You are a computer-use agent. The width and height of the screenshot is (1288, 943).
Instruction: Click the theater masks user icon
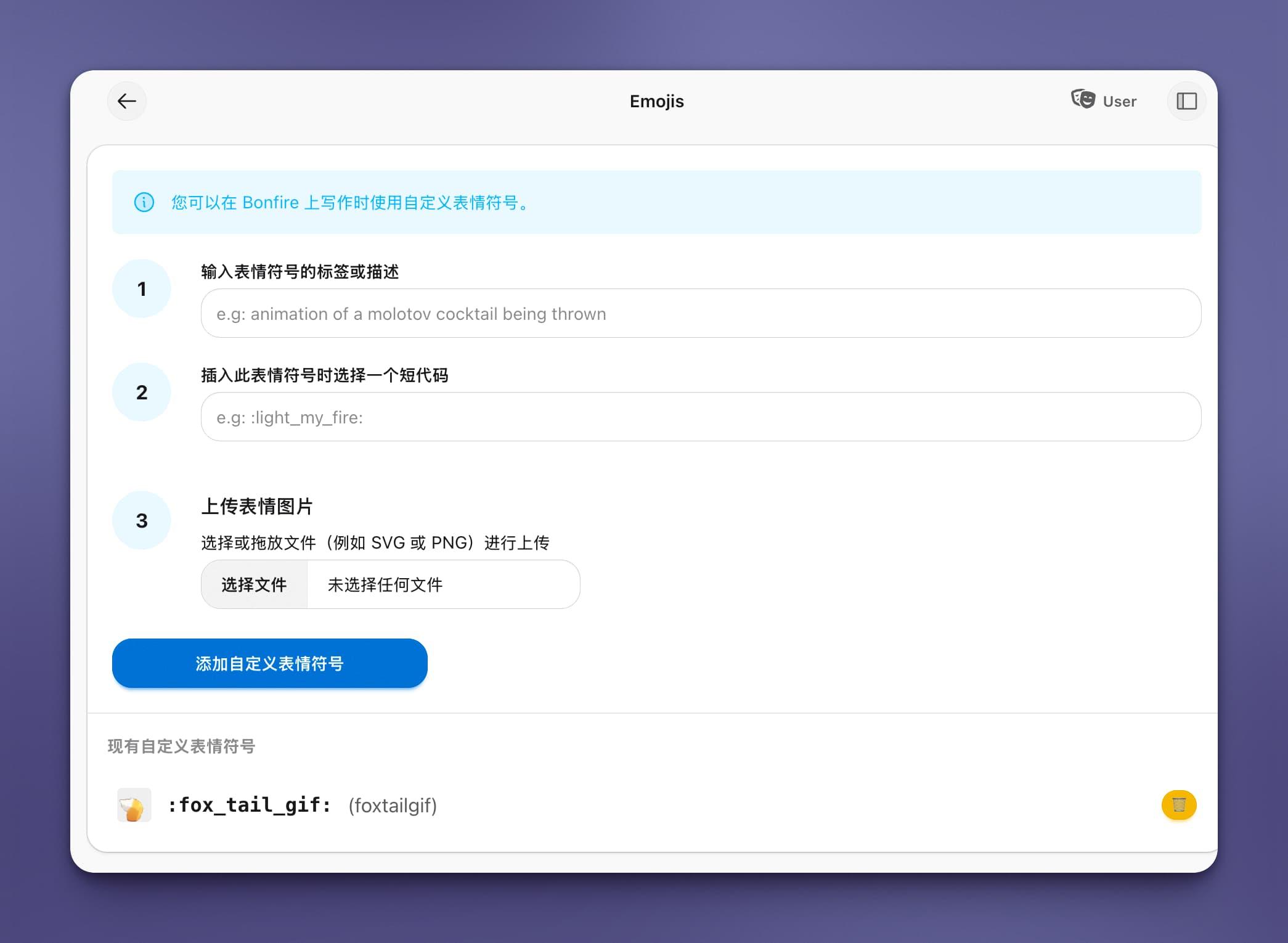1083,99
